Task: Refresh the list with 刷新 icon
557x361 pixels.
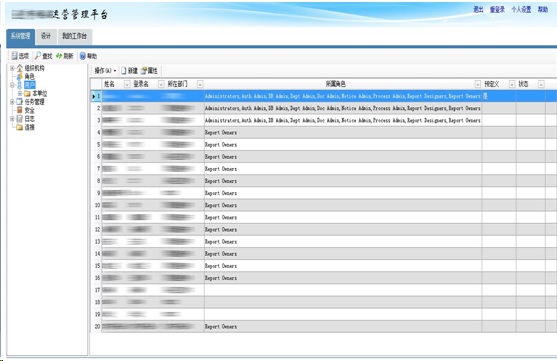Action: click(x=59, y=56)
